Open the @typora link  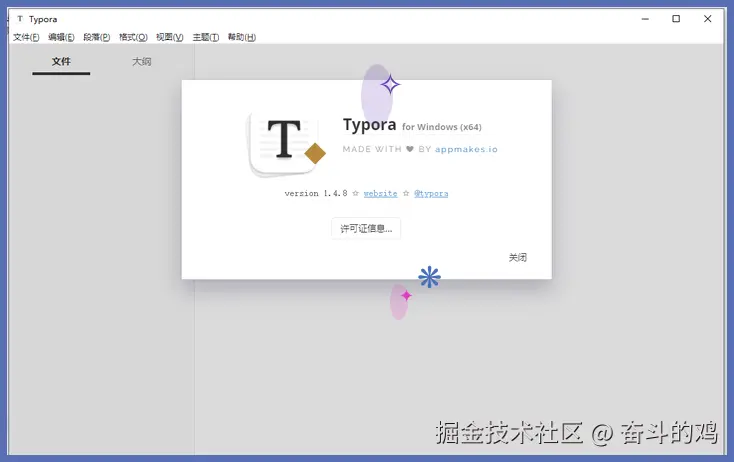[431, 193]
